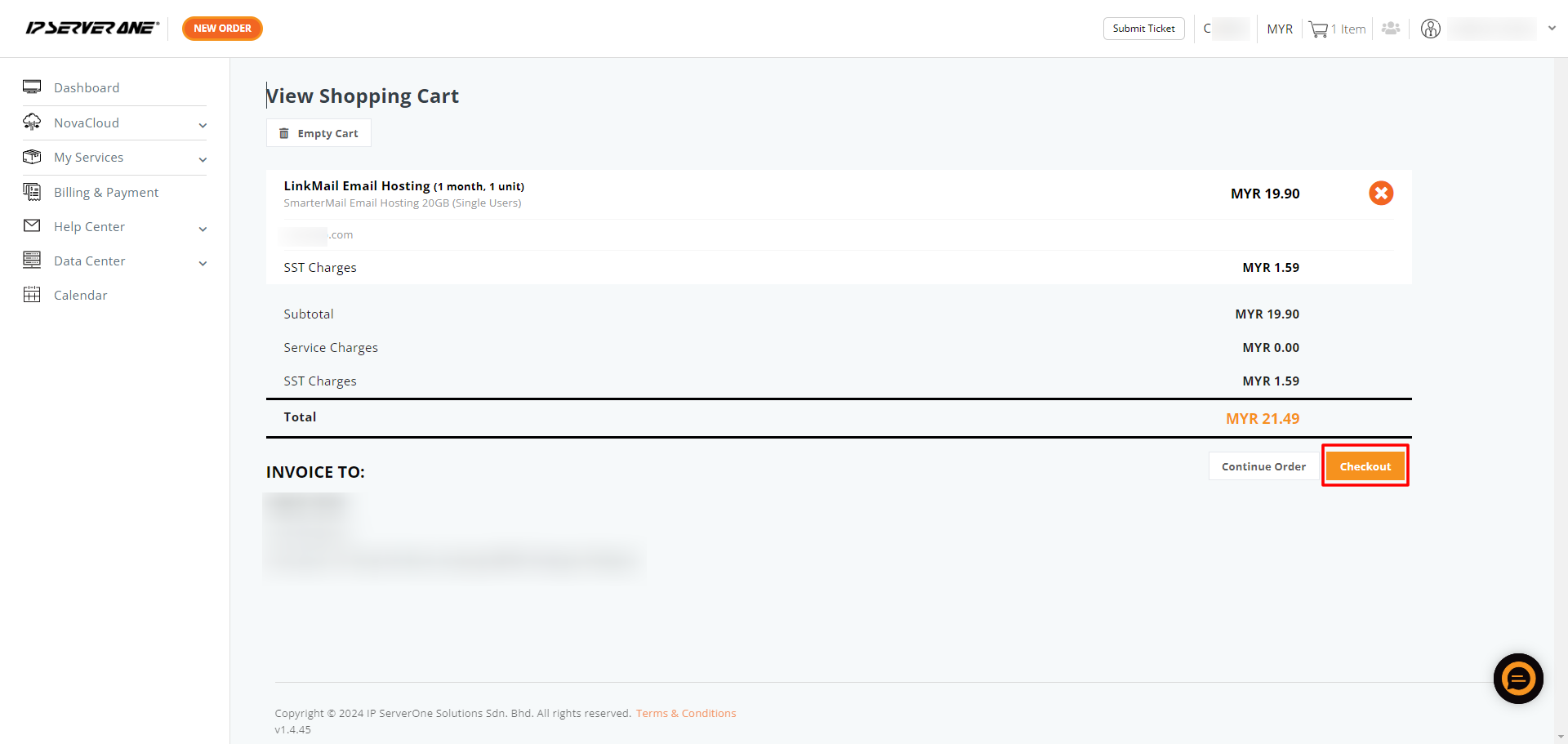The image size is (1568, 744).
Task: Click the shopping cart icon in the header
Action: (x=1318, y=29)
